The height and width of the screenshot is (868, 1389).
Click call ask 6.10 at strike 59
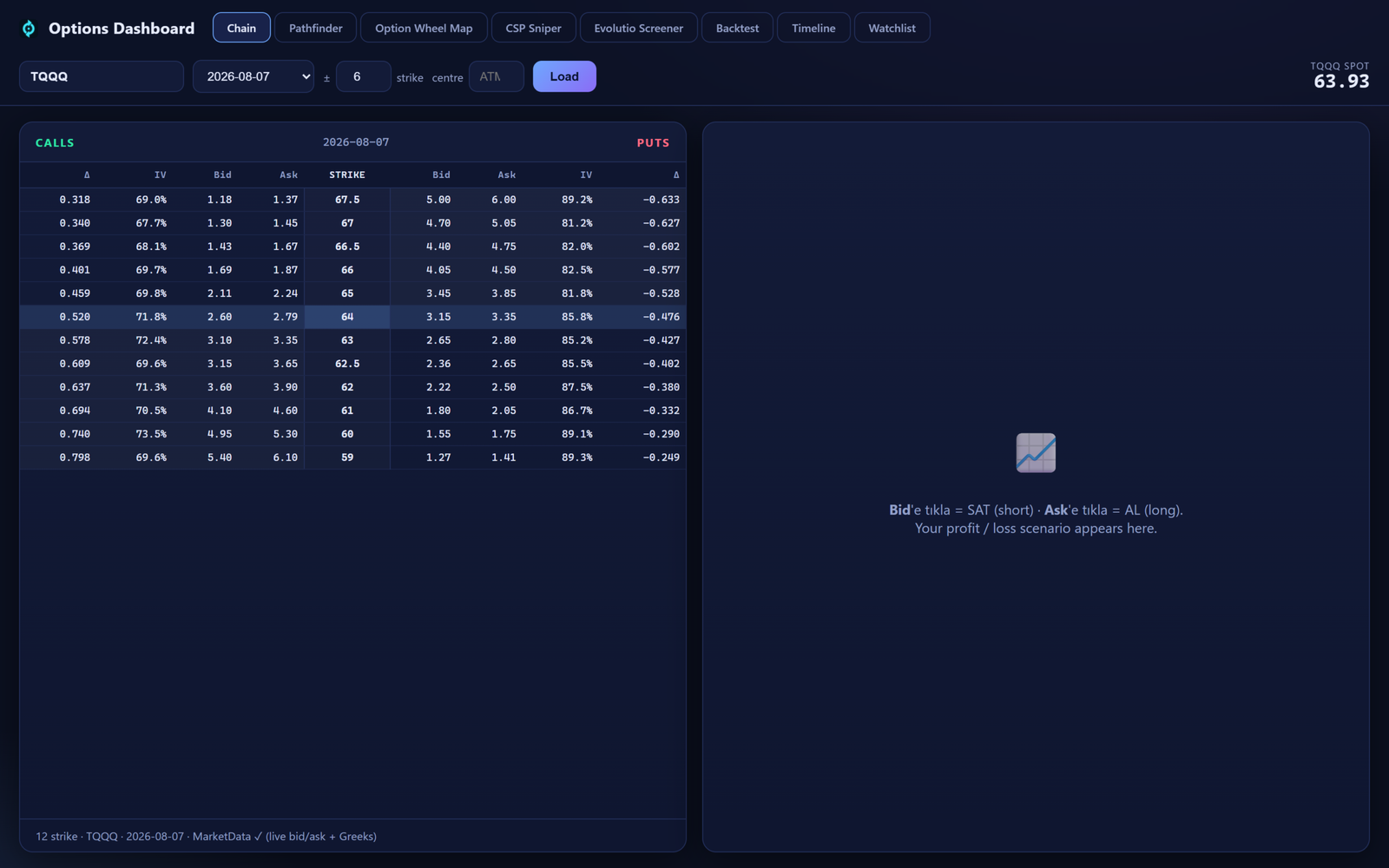[x=285, y=457]
